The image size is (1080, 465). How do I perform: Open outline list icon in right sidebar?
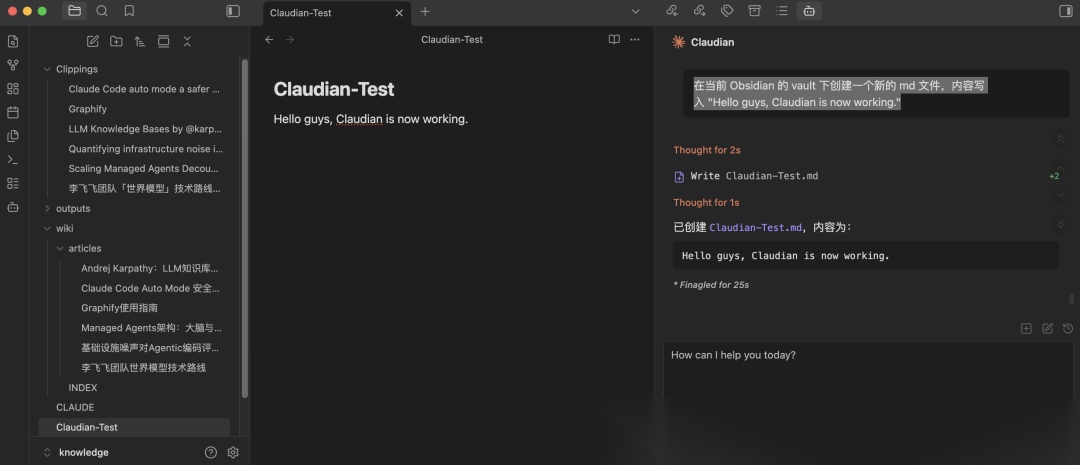click(x=781, y=11)
